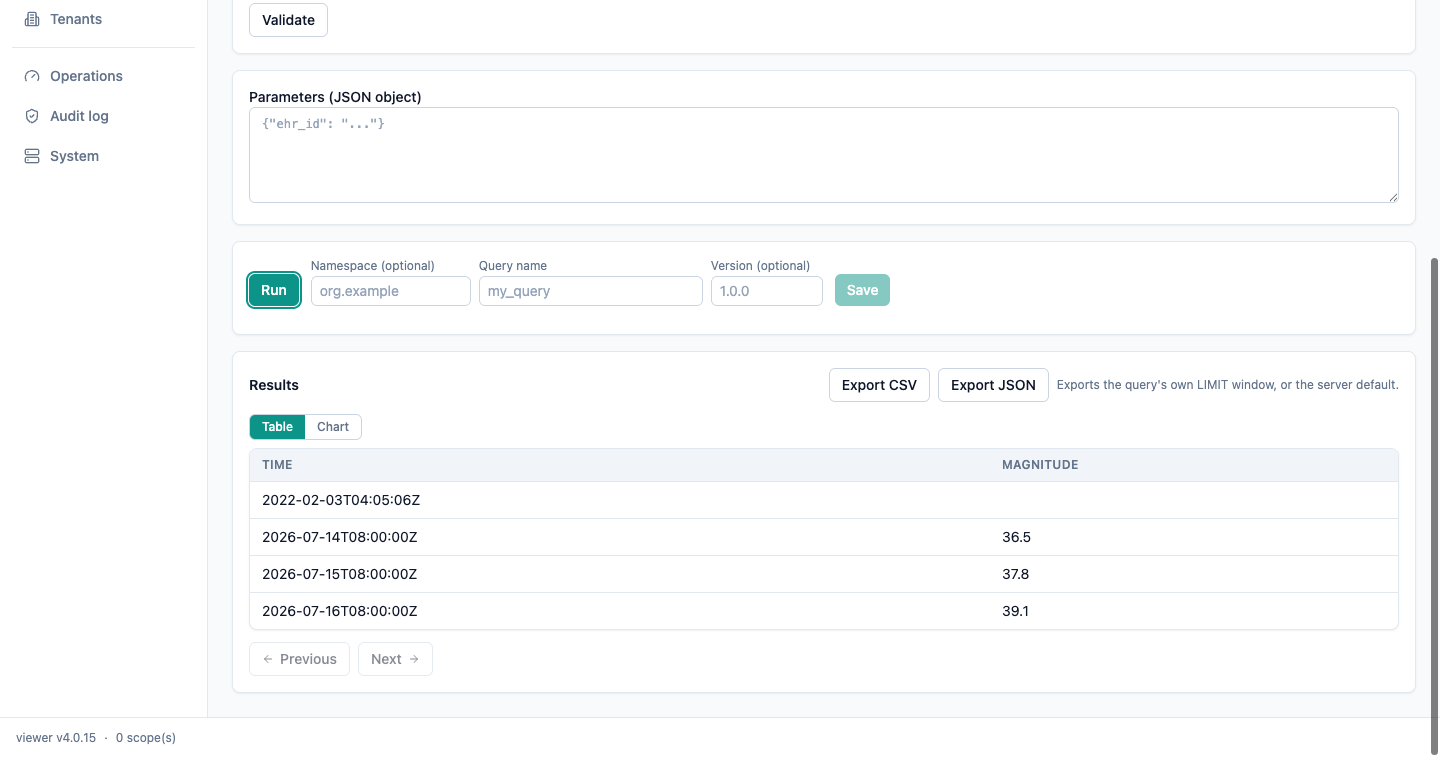Click the Namespace input field

pyautogui.click(x=390, y=291)
